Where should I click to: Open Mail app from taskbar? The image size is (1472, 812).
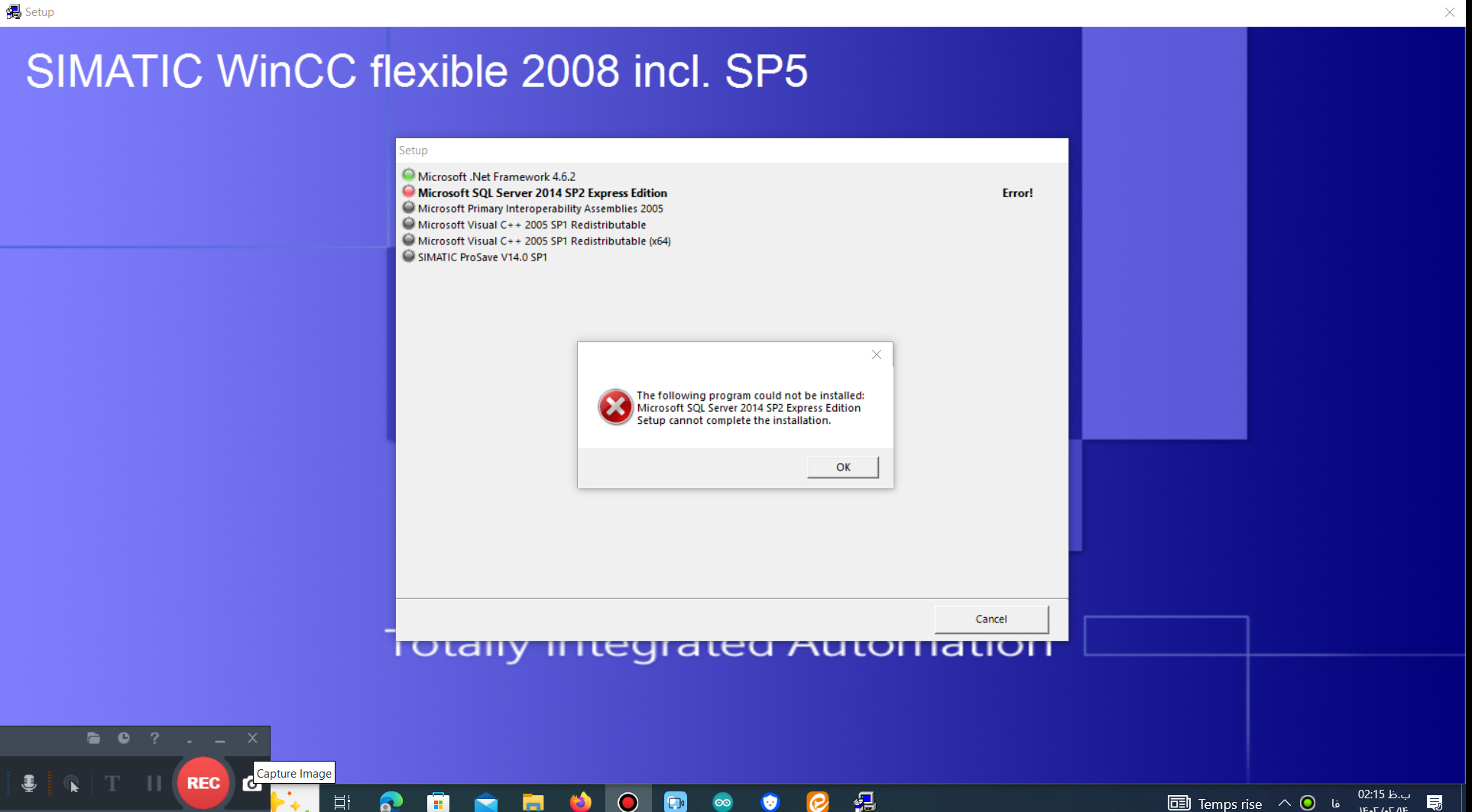coord(486,802)
